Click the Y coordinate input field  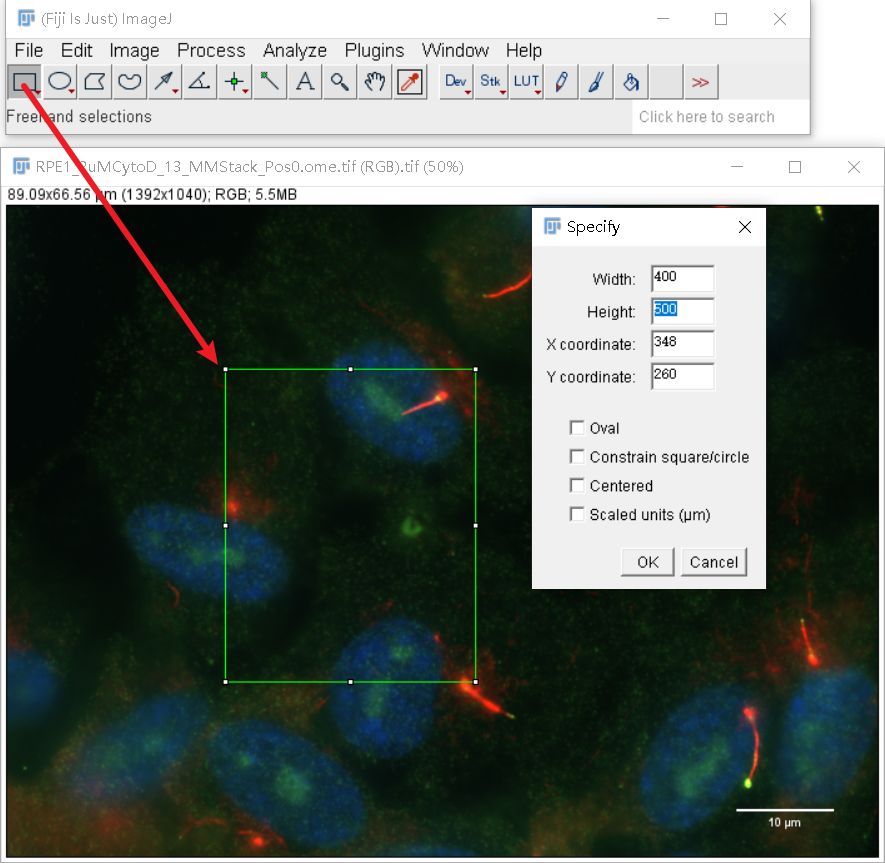click(x=682, y=376)
